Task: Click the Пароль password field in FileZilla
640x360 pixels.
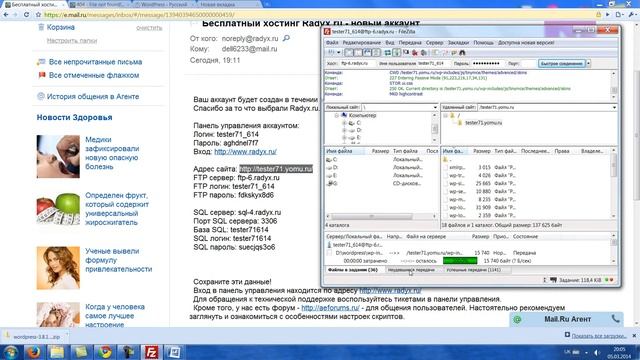Action: tap(488, 64)
